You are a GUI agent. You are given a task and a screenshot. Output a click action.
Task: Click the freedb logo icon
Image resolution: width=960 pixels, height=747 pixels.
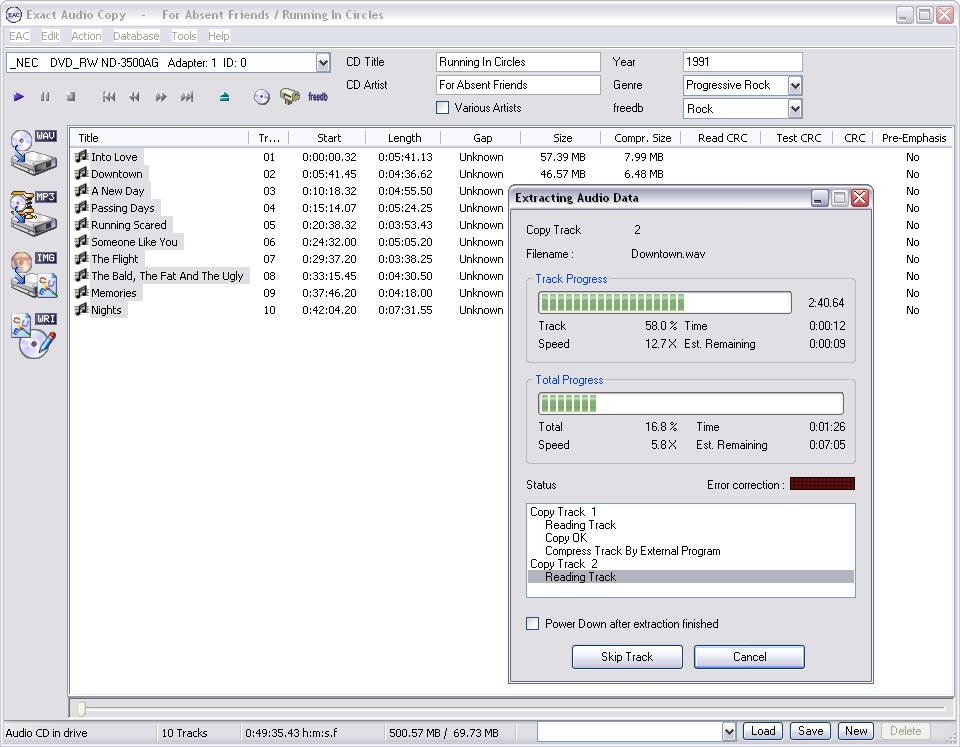pos(318,97)
